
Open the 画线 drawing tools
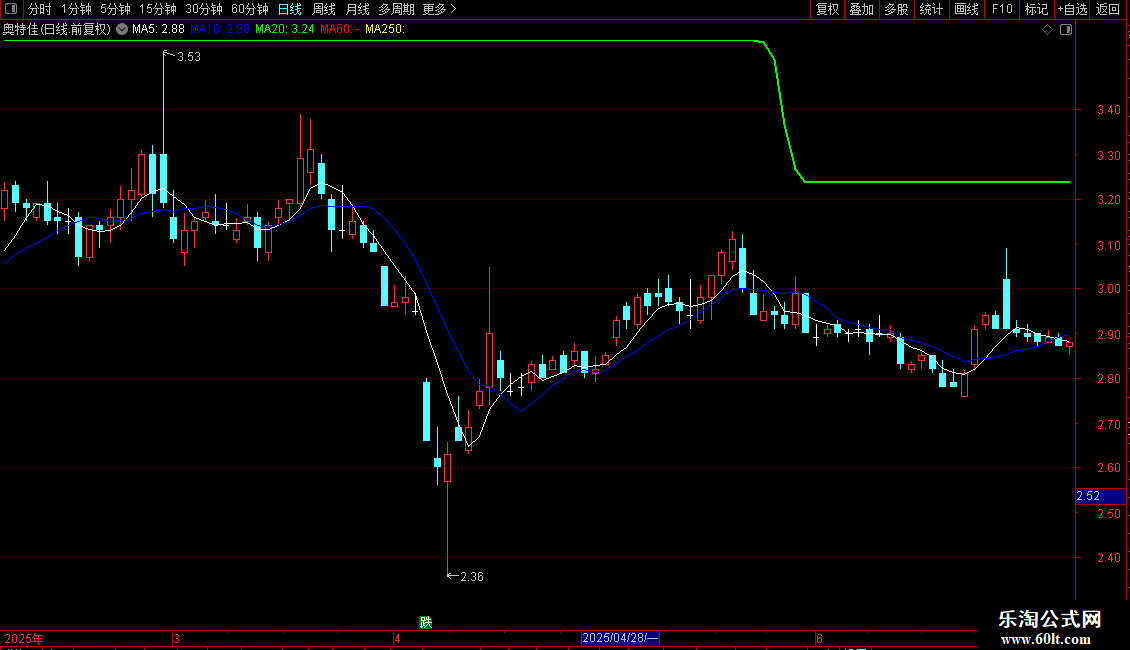pyautogui.click(x=966, y=9)
